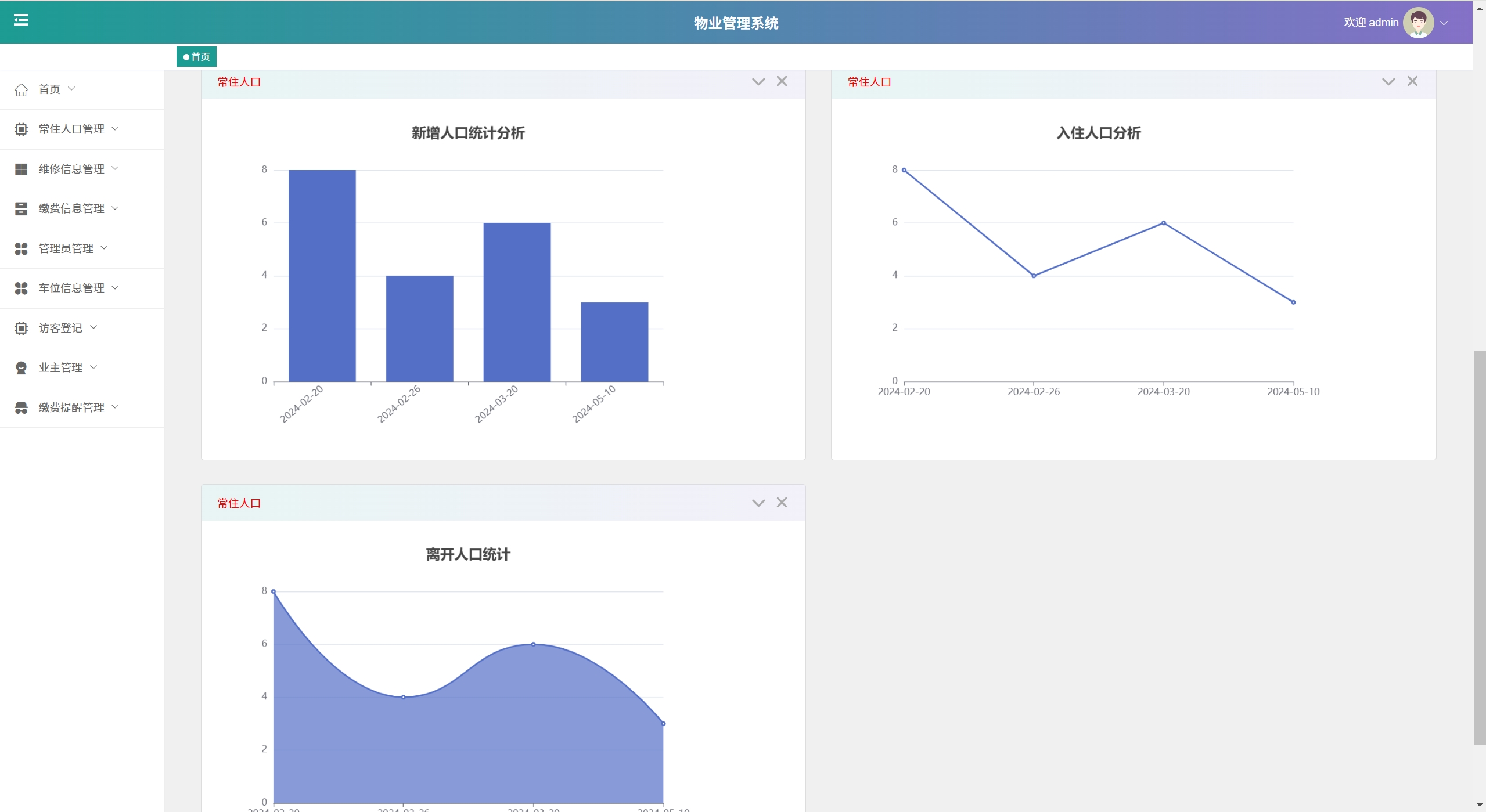Viewport: 1486px width, 812px height.
Task: Toggle the sidebar collapse hamburger icon
Action: [x=21, y=20]
